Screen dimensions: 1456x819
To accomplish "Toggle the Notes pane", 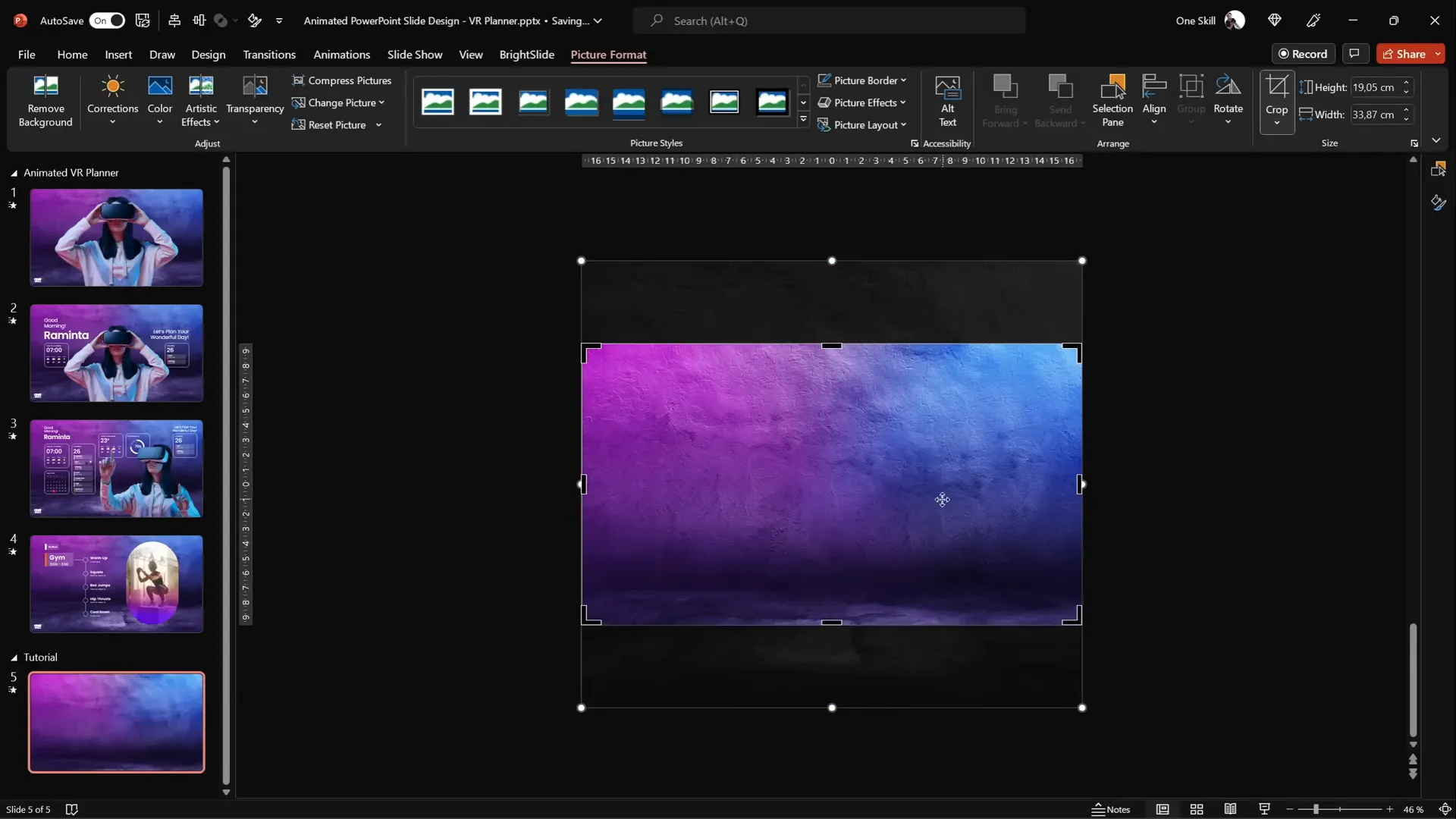I will pyautogui.click(x=1112, y=809).
